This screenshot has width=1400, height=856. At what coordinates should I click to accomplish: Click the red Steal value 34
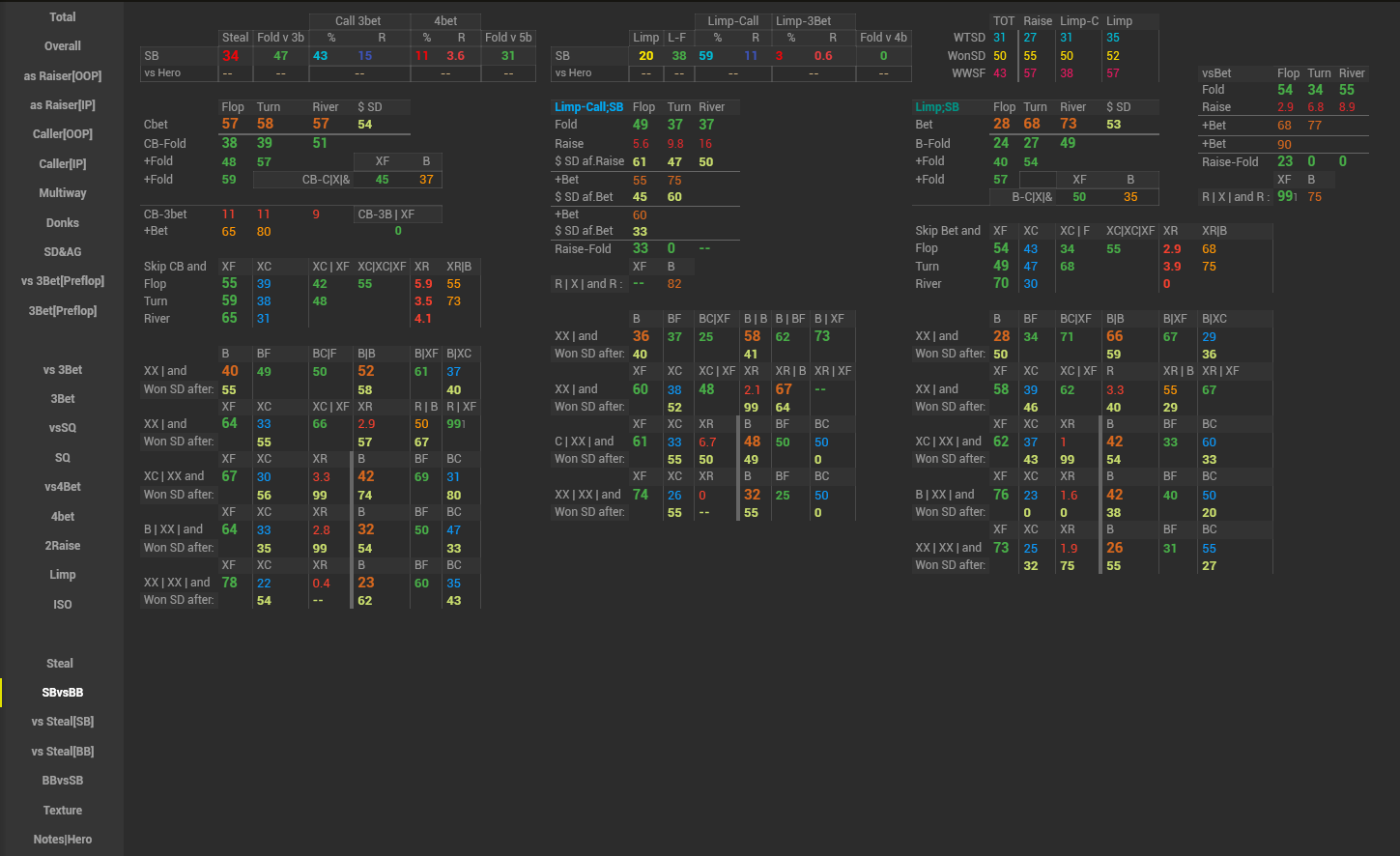233,55
